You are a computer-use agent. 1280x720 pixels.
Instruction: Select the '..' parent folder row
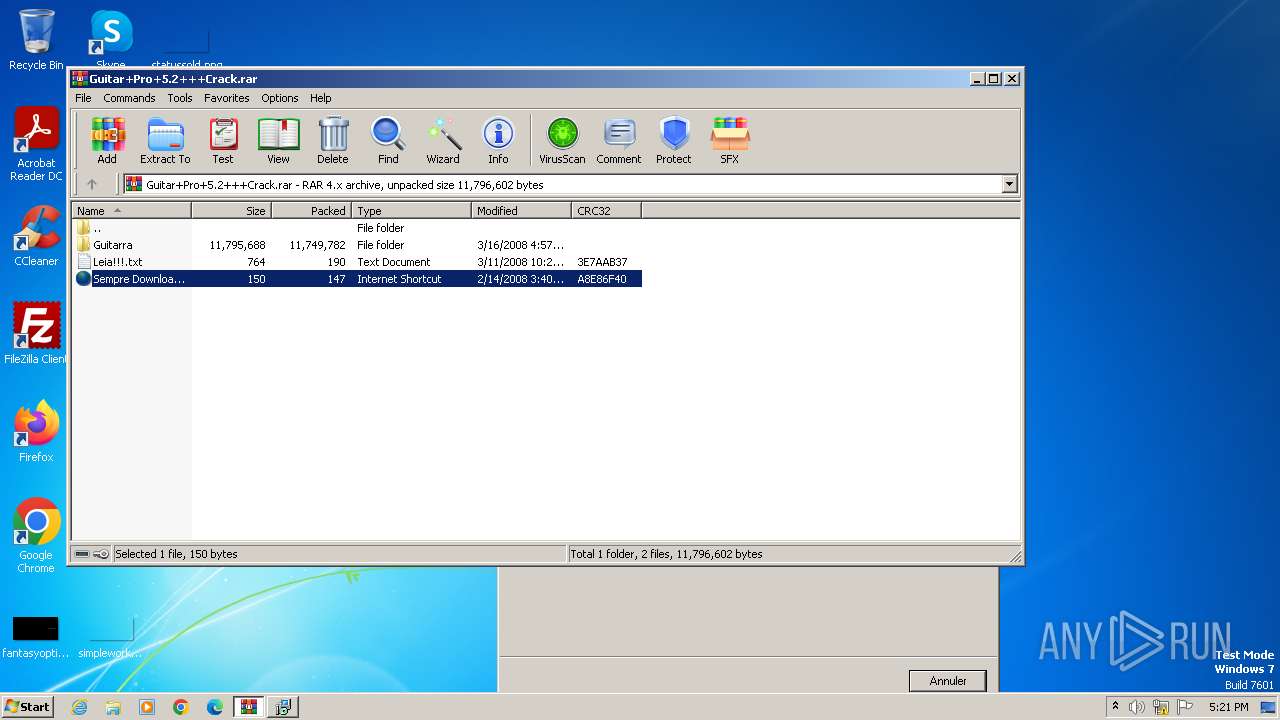(357, 228)
